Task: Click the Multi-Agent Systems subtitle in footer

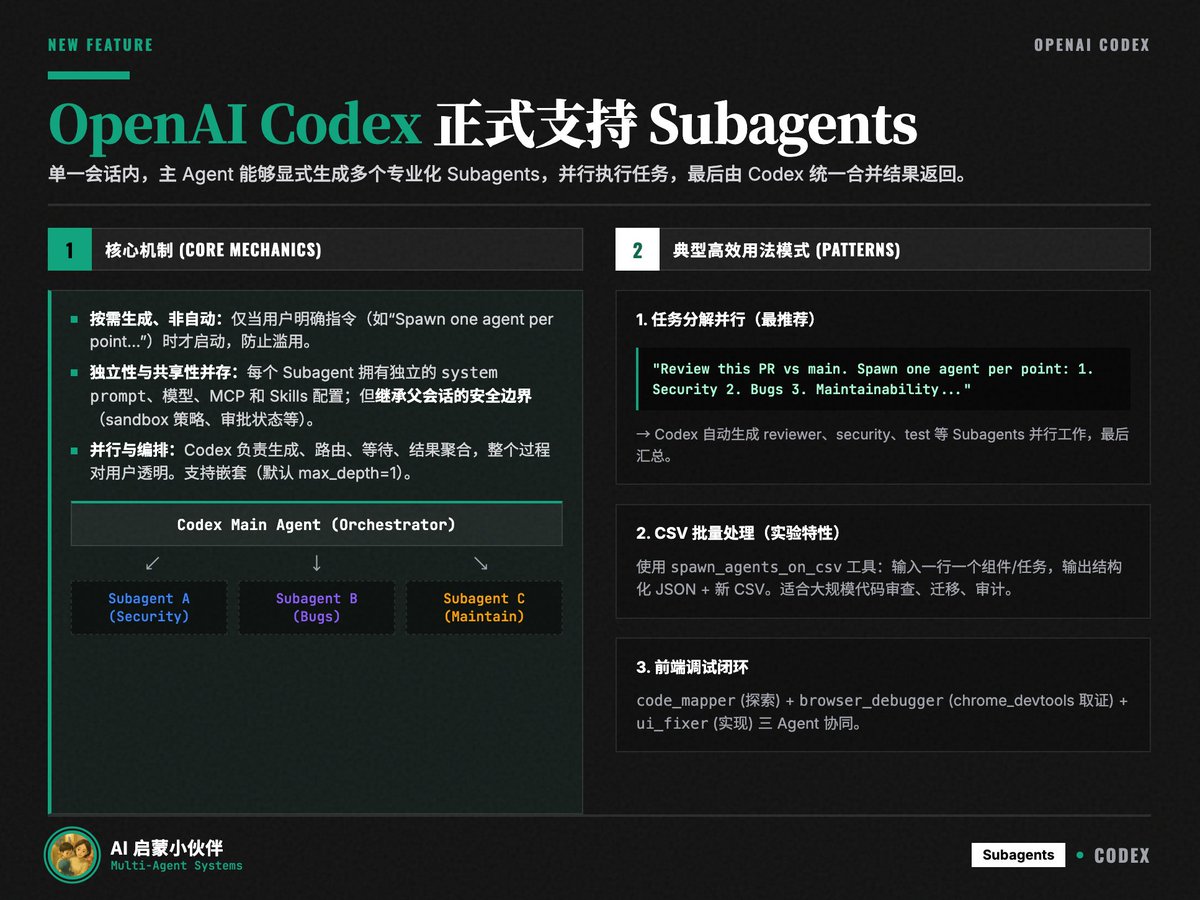Action: [x=176, y=866]
